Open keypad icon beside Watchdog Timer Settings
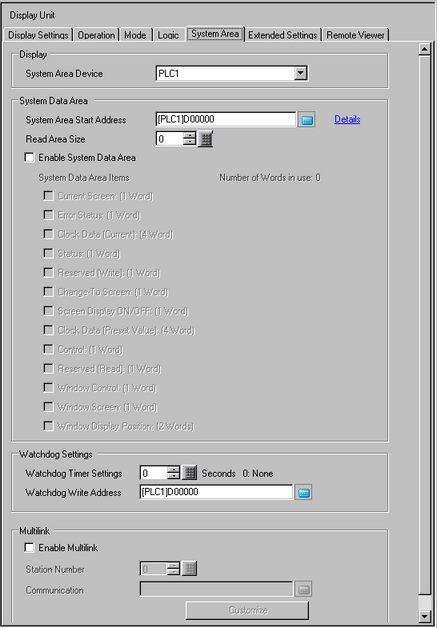This screenshot has height=628, width=437. [x=189, y=473]
